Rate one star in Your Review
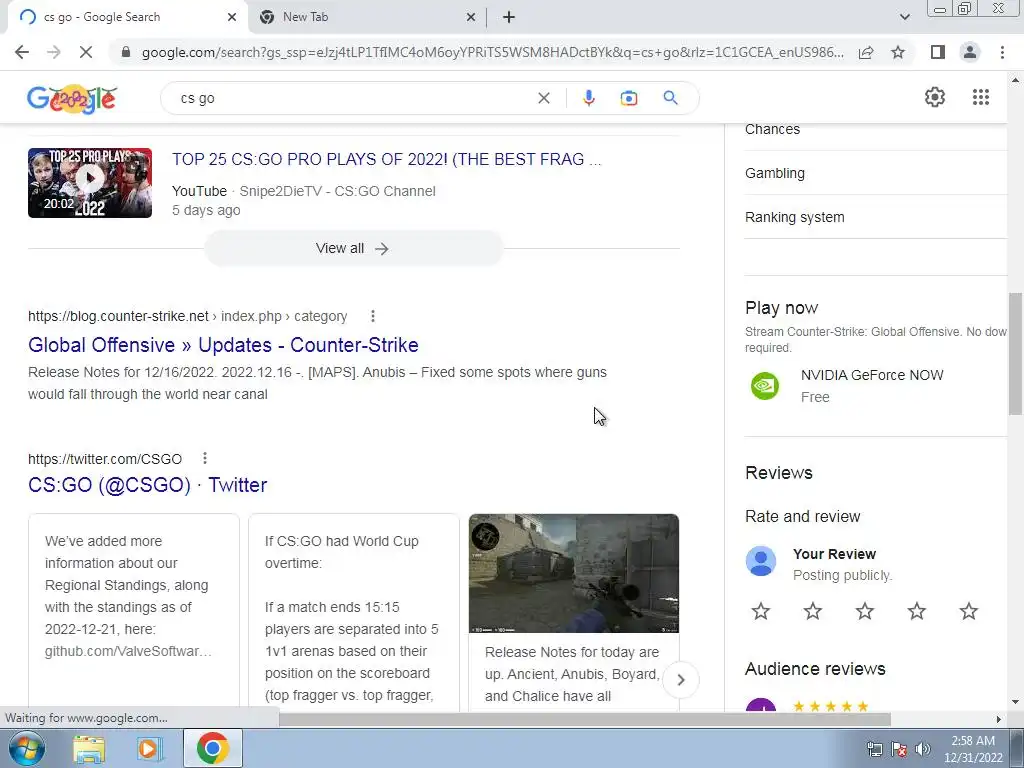Viewport: 1024px width, 768px height. point(761,611)
